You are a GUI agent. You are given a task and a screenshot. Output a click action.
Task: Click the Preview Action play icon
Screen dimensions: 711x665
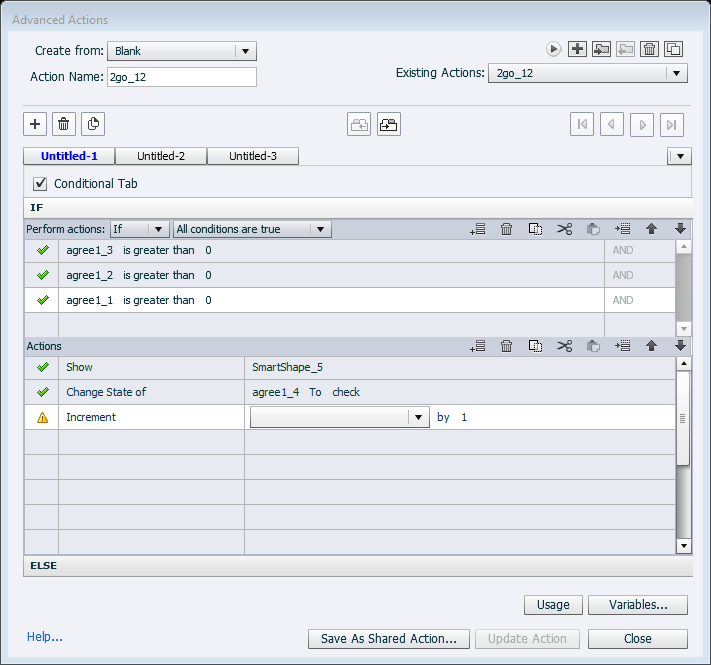[553, 49]
